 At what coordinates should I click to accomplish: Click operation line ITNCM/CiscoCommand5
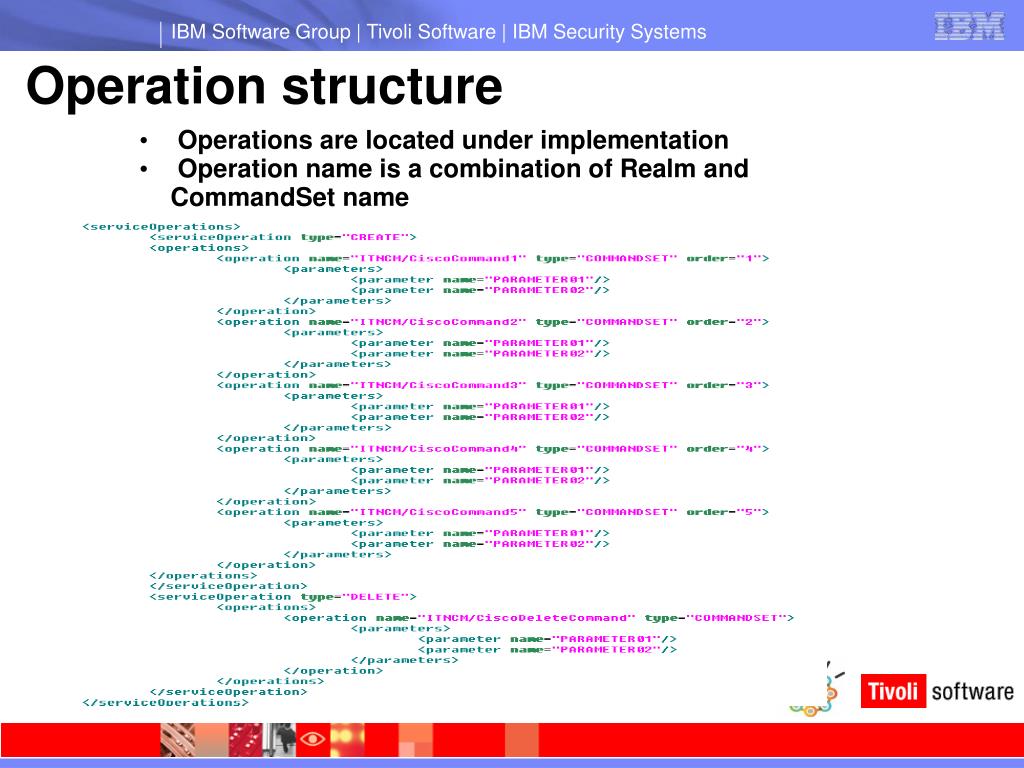tap(493, 512)
